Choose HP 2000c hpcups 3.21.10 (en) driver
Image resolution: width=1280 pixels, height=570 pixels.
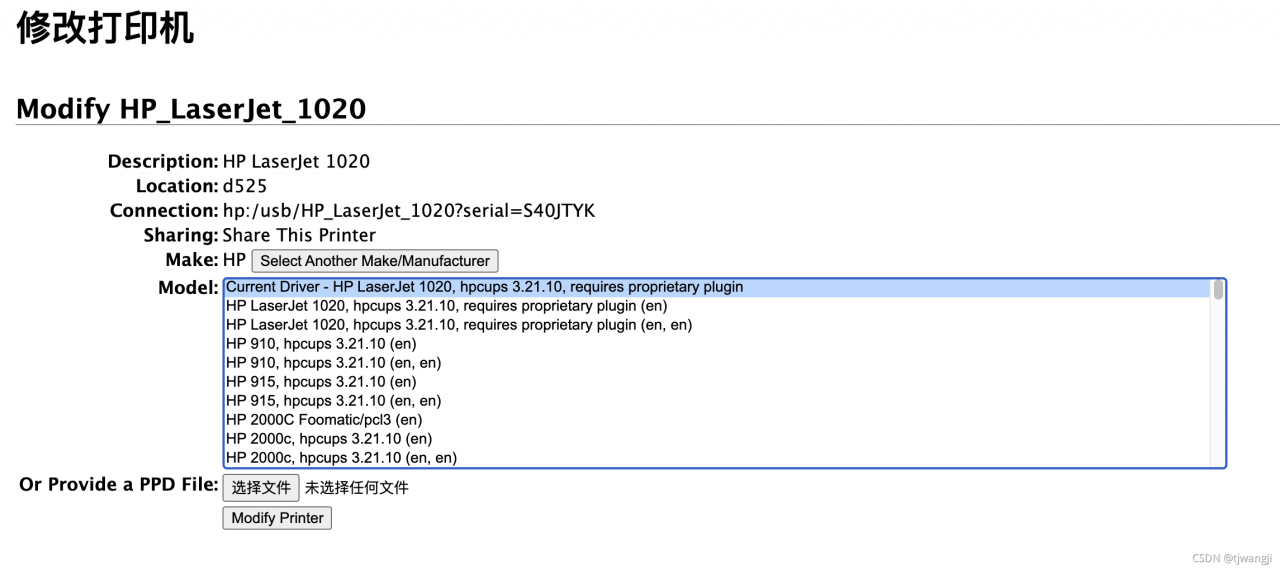coord(329,439)
